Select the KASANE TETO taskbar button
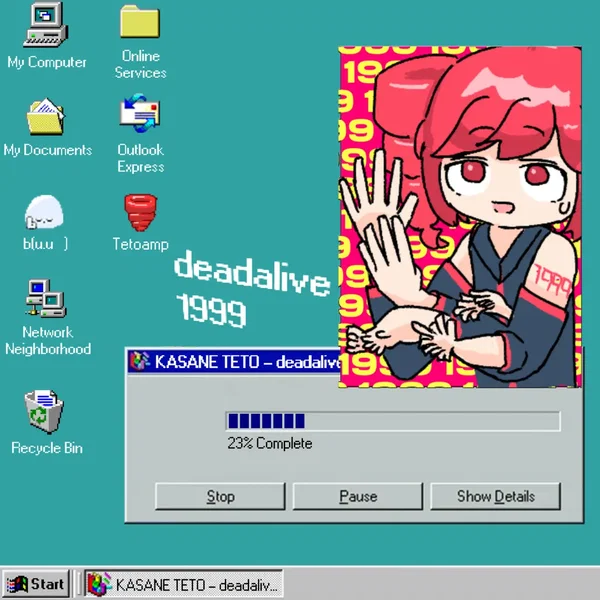Viewport: 600px width, 600px height. tap(184, 584)
